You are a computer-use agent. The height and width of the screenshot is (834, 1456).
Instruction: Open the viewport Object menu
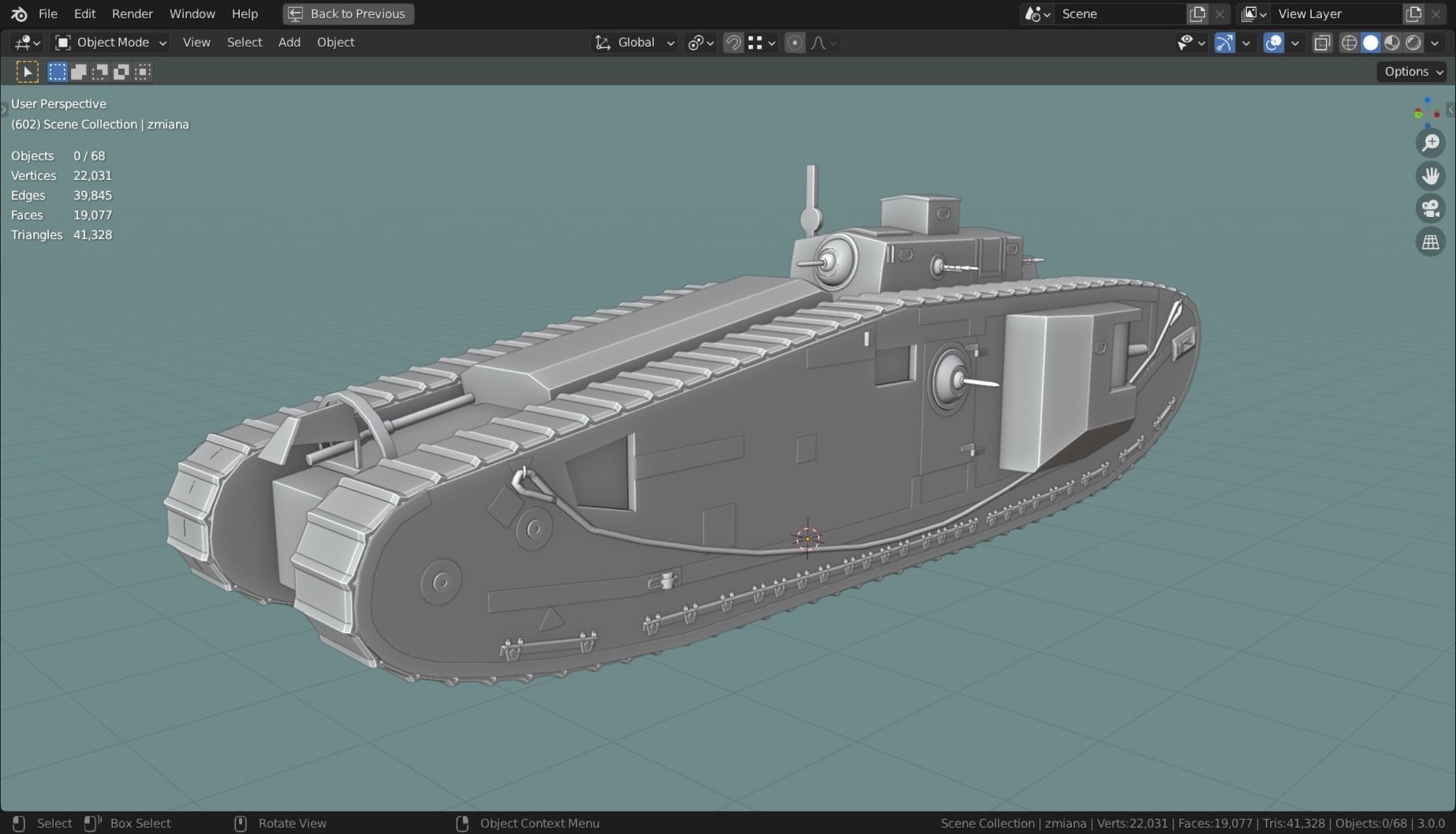coord(335,43)
